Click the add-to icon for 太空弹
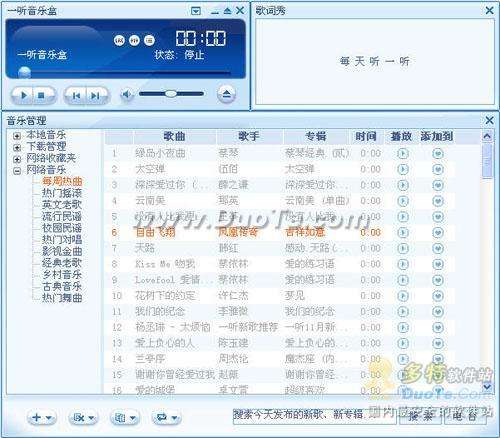The width and height of the screenshot is (500, 438). point(438,169)
